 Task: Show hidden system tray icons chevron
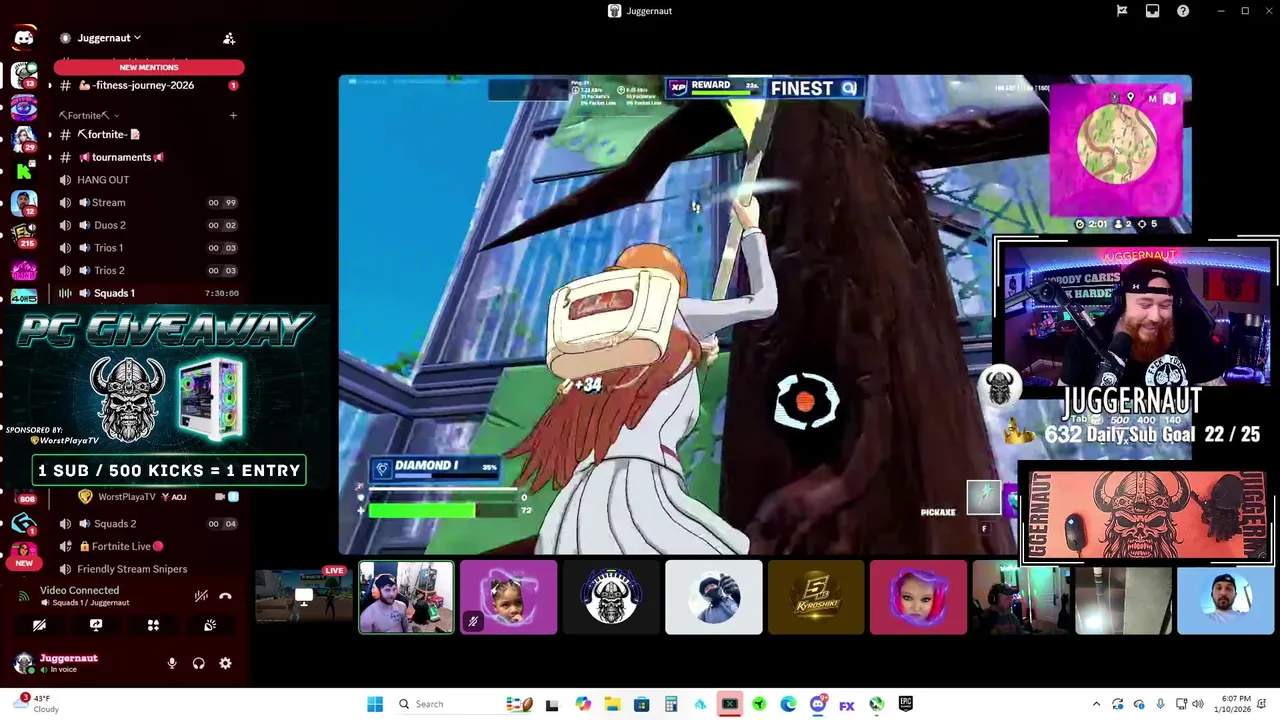1096,704
